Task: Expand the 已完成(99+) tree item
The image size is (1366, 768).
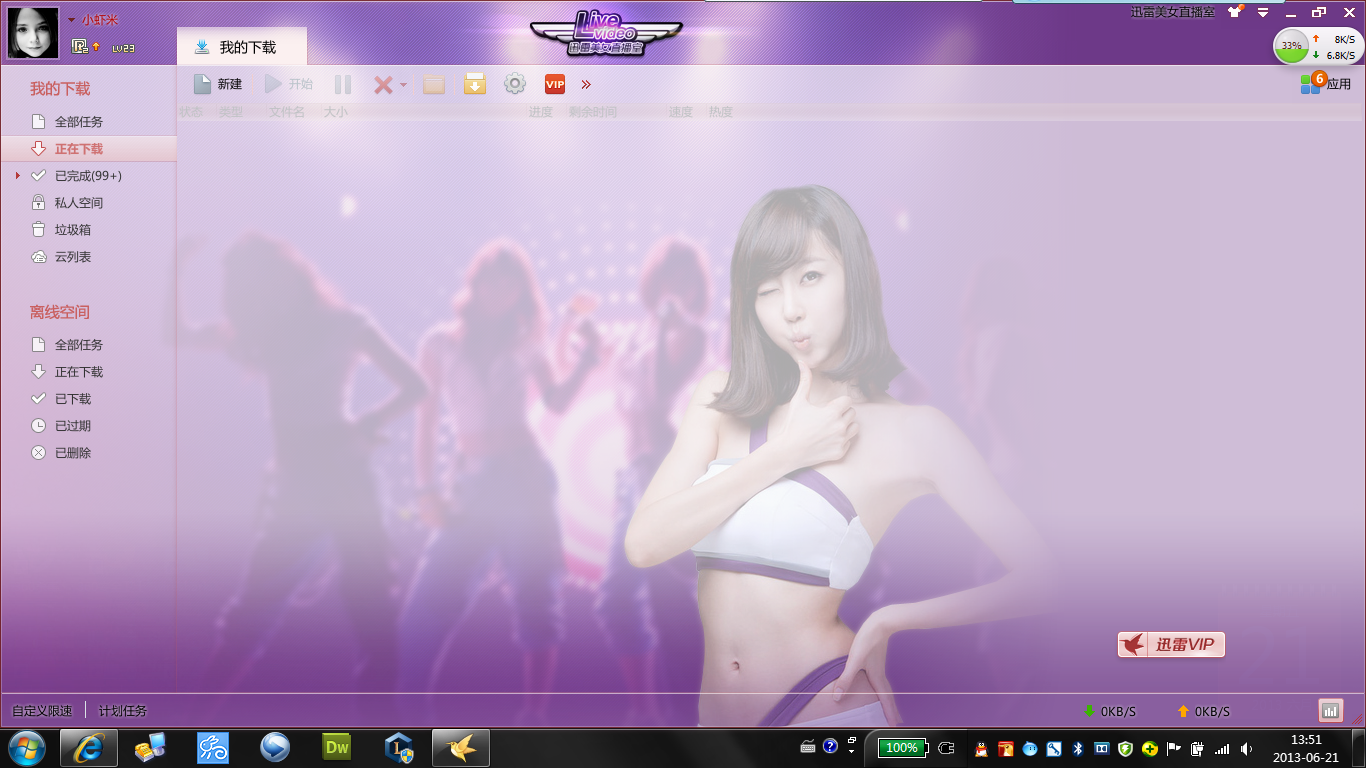Action: point(18,176)
